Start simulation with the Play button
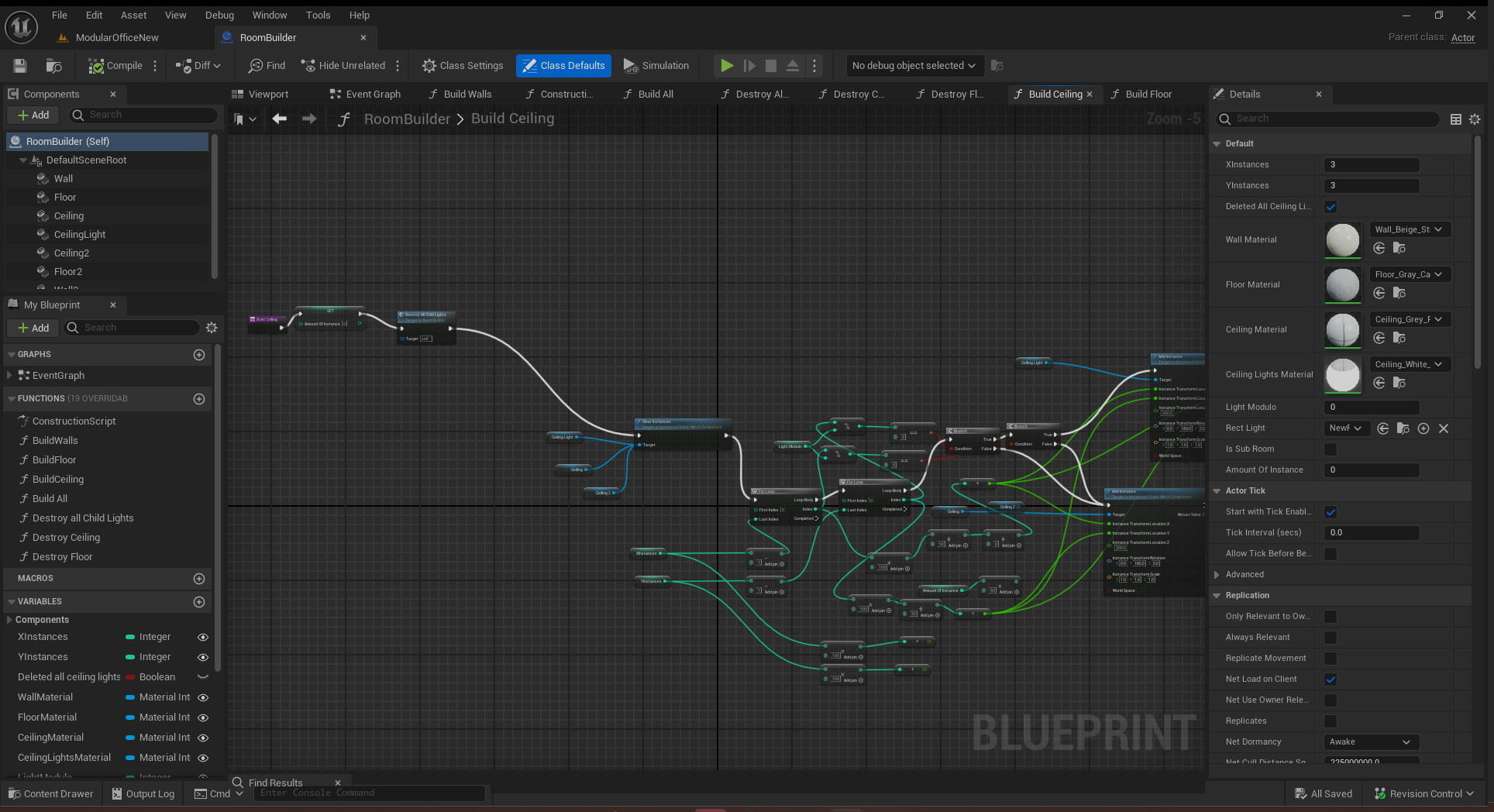This screenshot has height=812, width=1494. (x=727, y=66)
